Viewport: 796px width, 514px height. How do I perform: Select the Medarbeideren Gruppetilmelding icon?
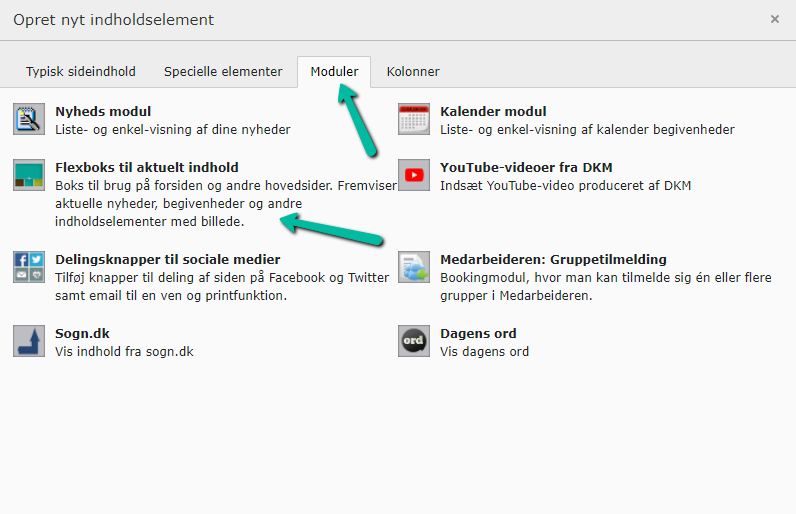click(x=413, y=267)
